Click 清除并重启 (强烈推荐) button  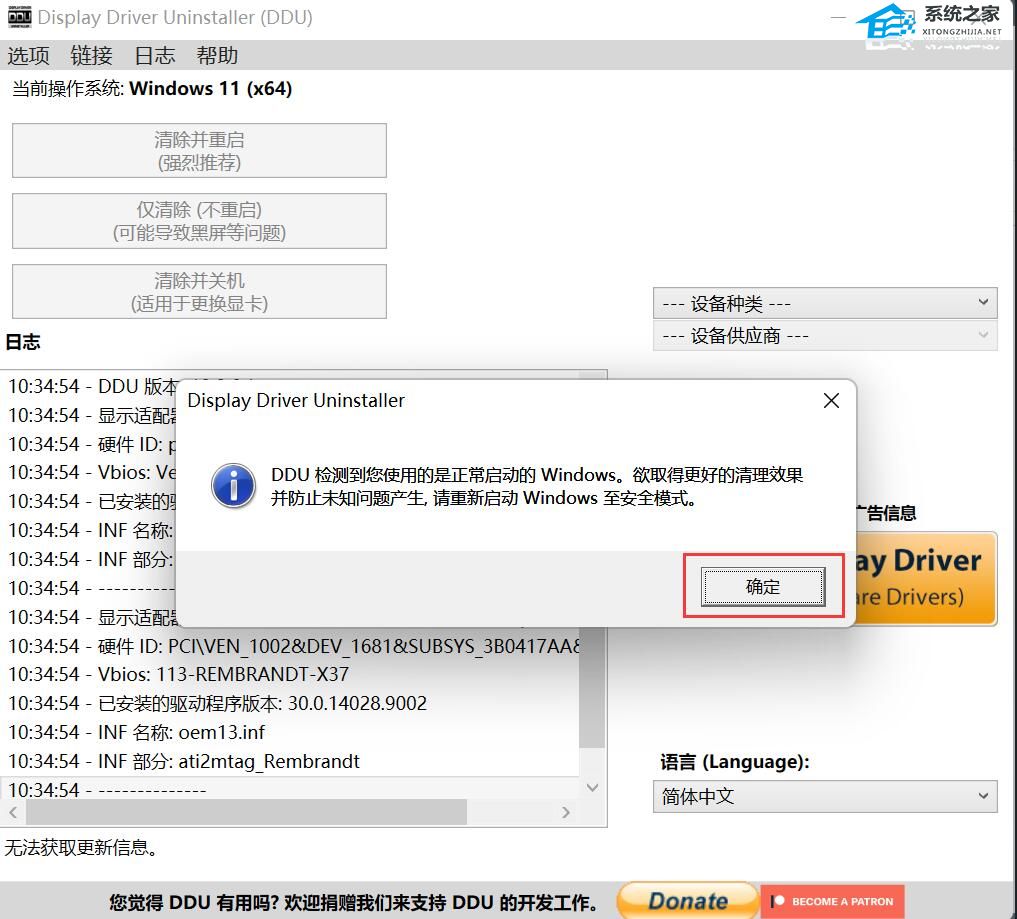pyautogui.click(x=199, y=151)
